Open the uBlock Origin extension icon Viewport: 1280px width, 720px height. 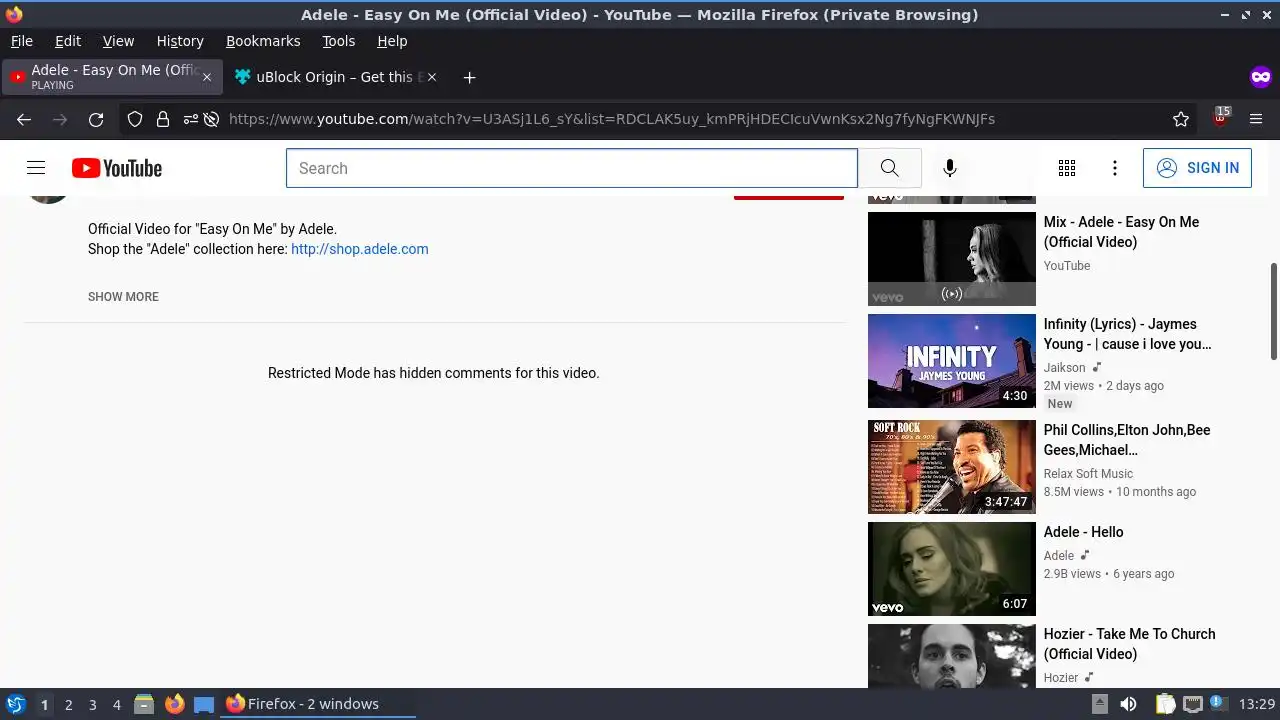click(1220, 118)
